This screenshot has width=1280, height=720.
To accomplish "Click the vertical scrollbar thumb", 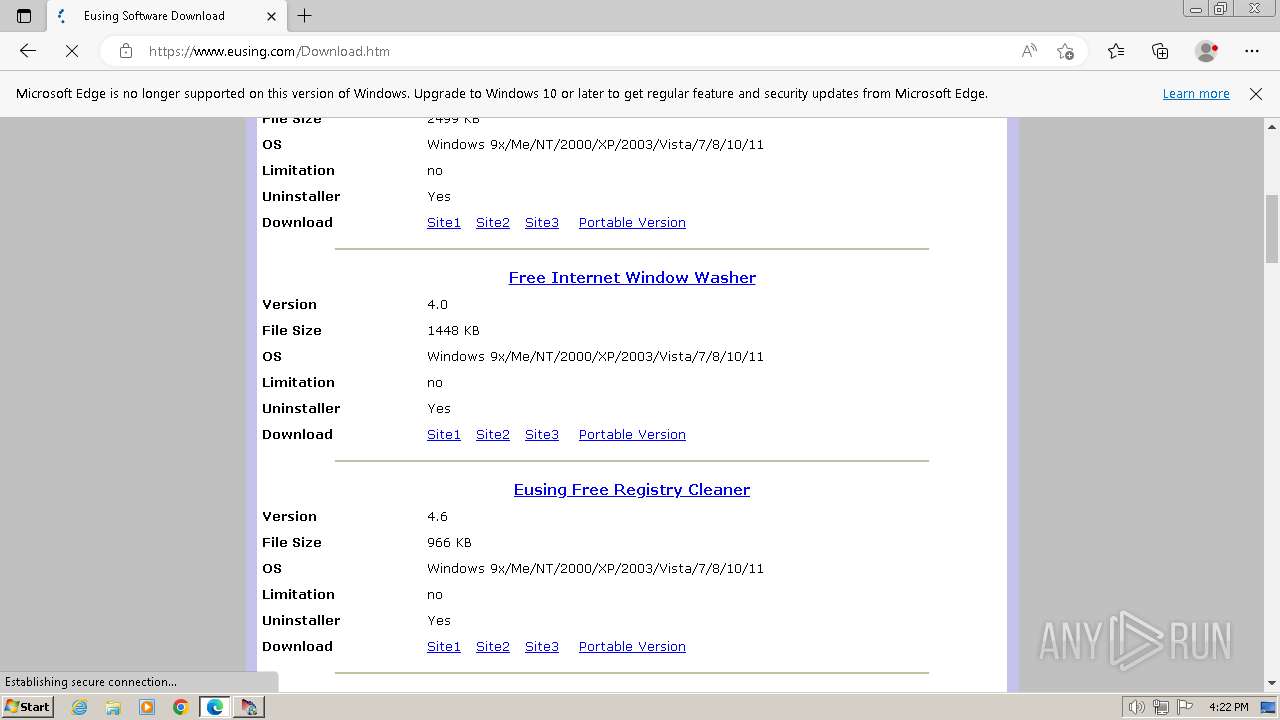I will (1272, 228).
